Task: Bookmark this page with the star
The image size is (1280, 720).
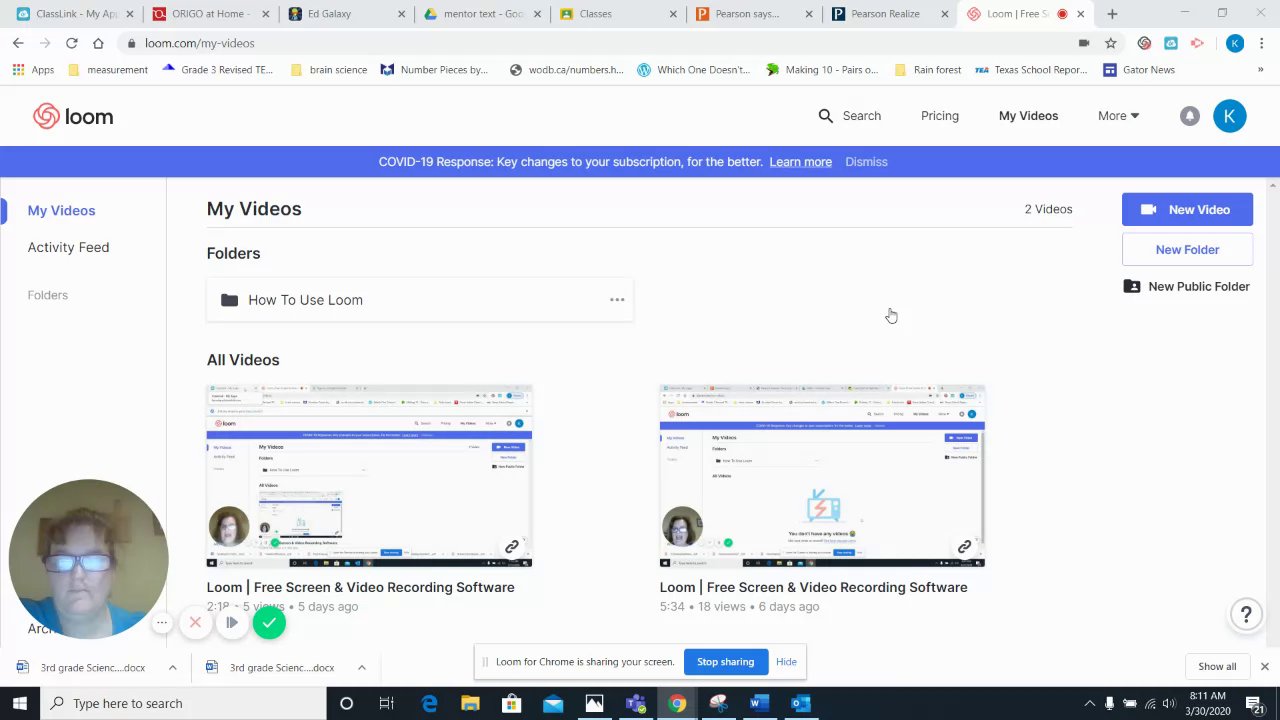Action: [x=1110, y=43]
